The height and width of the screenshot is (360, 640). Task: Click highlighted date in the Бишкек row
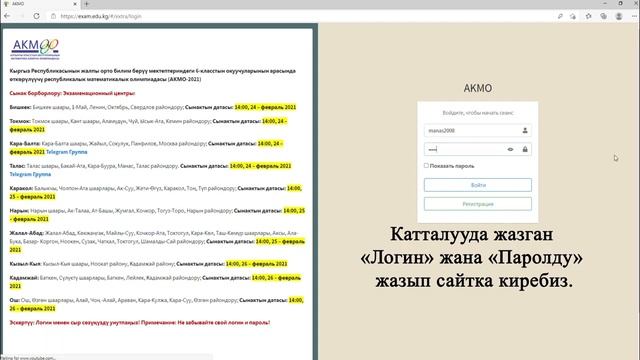point(265,107)
